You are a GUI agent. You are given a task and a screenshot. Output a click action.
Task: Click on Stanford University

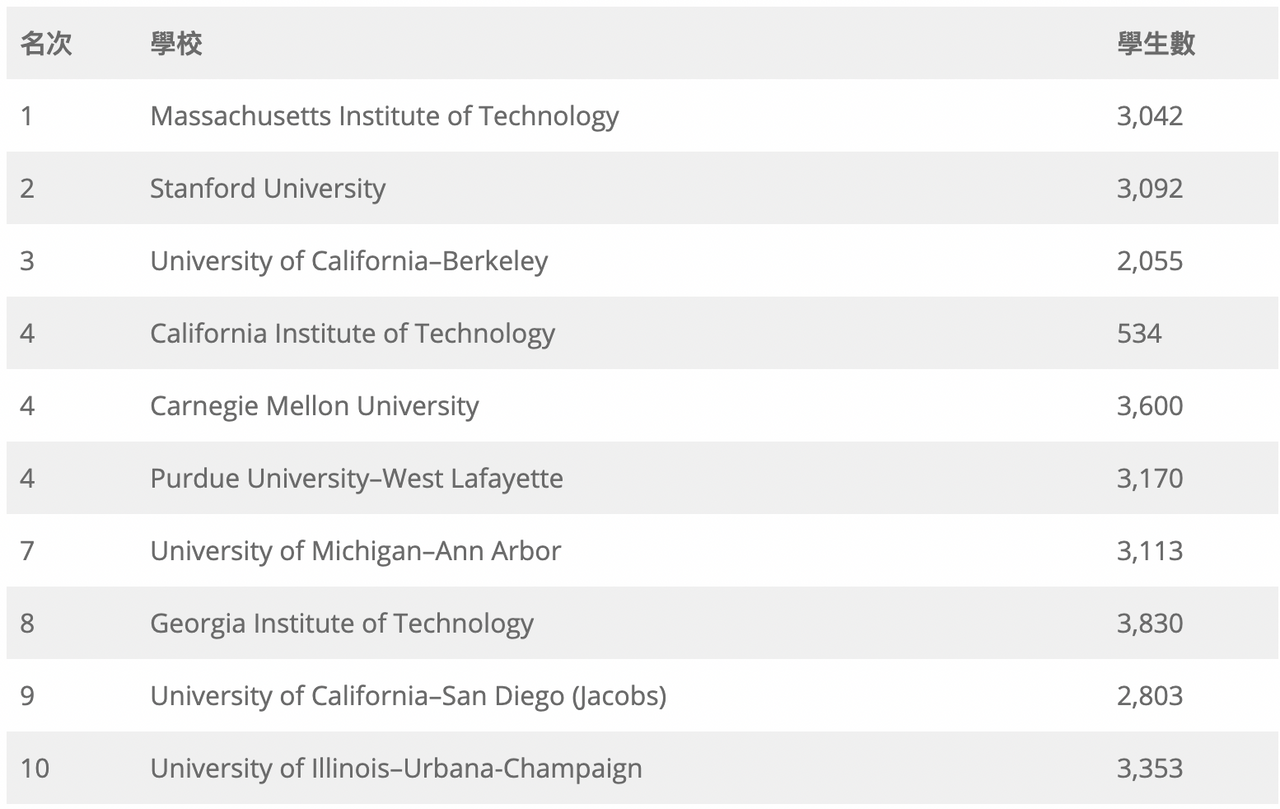point(267,189)
